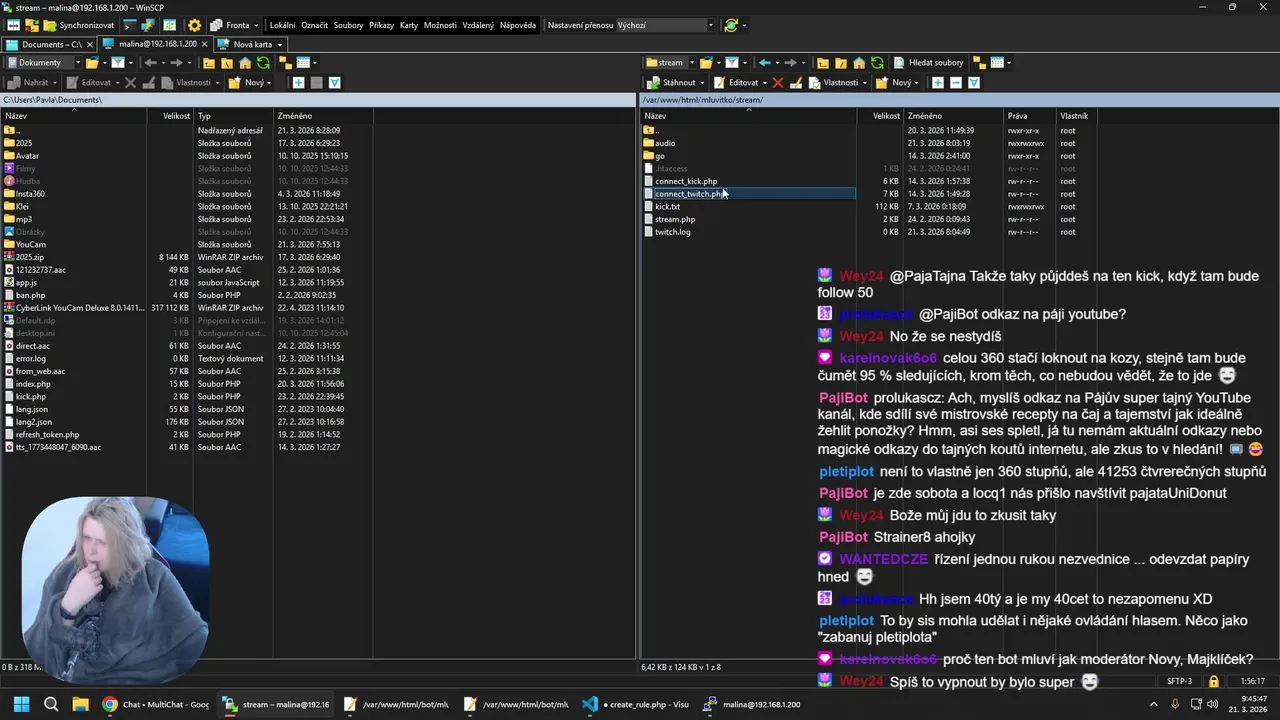Click the Hledat soubory button

click(x=928, y=62)
